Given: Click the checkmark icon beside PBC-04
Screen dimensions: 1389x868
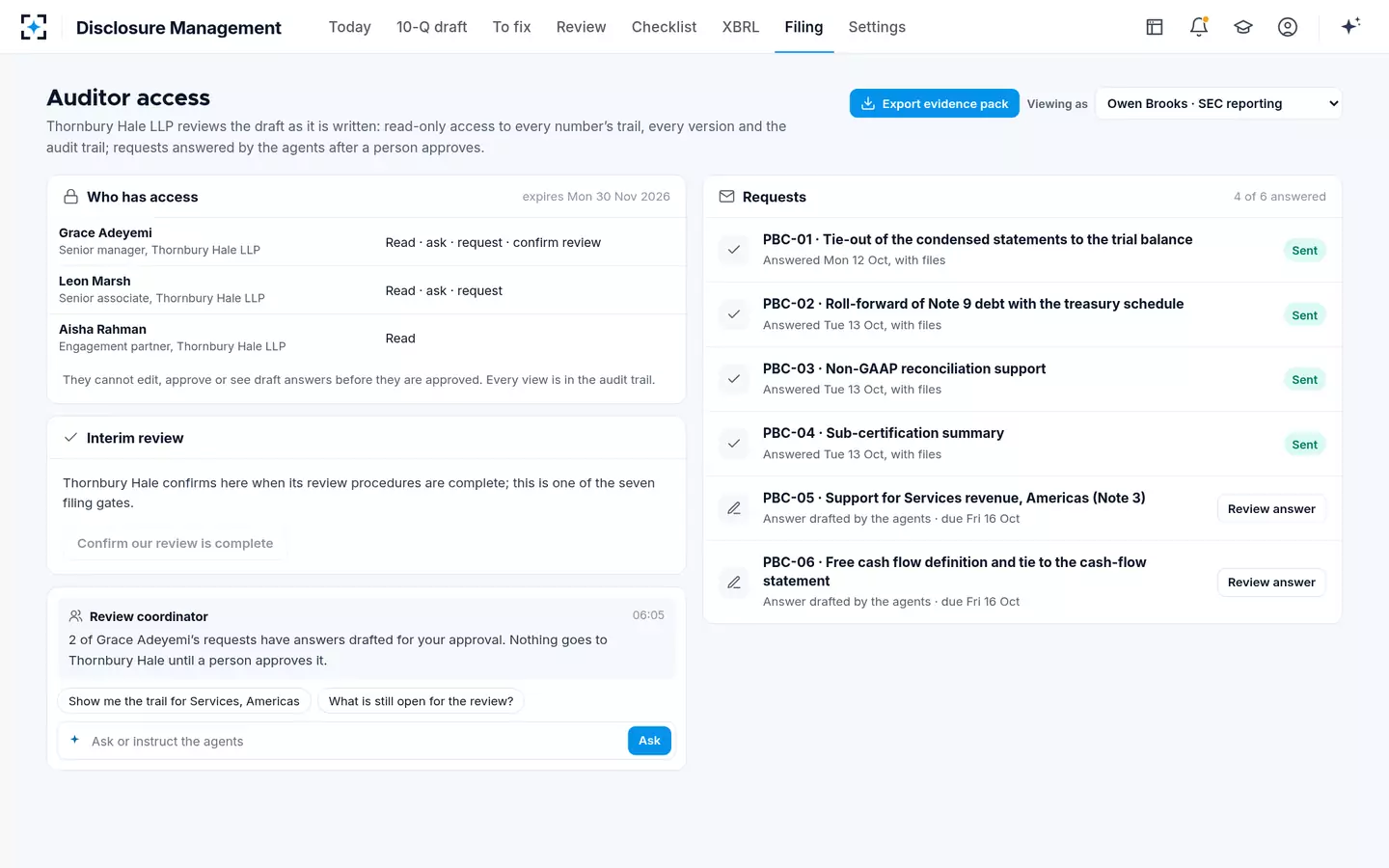Looking at the screenshot, I should pyautogui.click(x=734, y=444).
